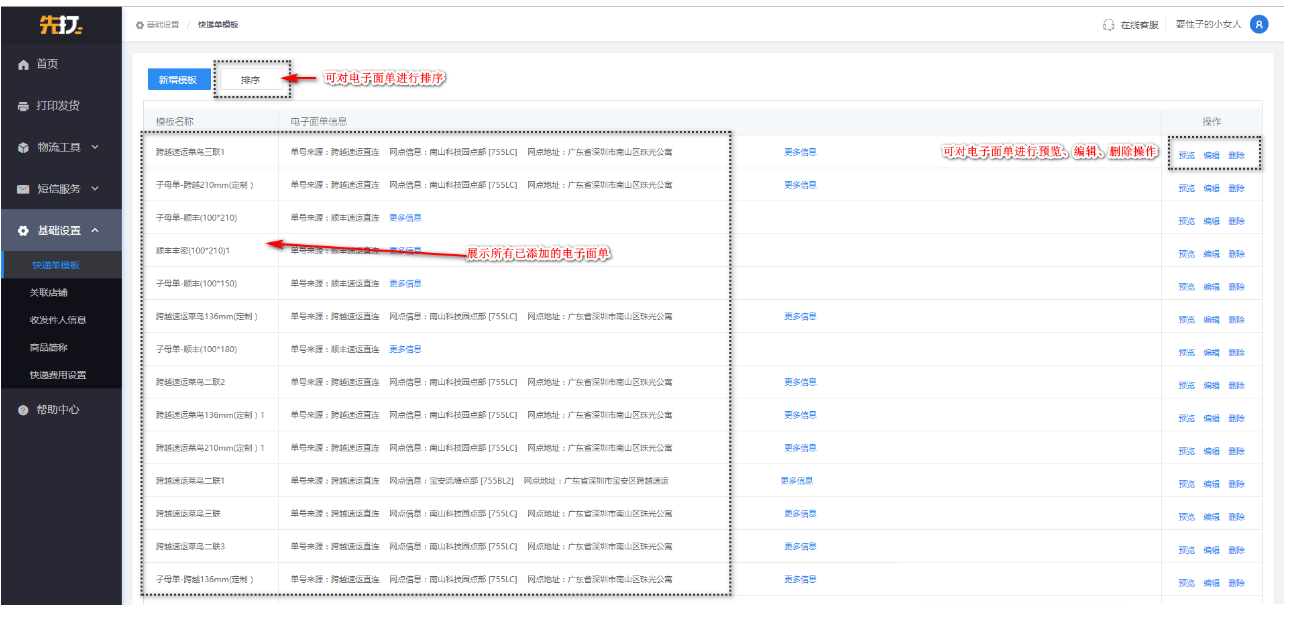
Task: Select template name 子母单-顺丰(100*150)
Action: (196, 284)
